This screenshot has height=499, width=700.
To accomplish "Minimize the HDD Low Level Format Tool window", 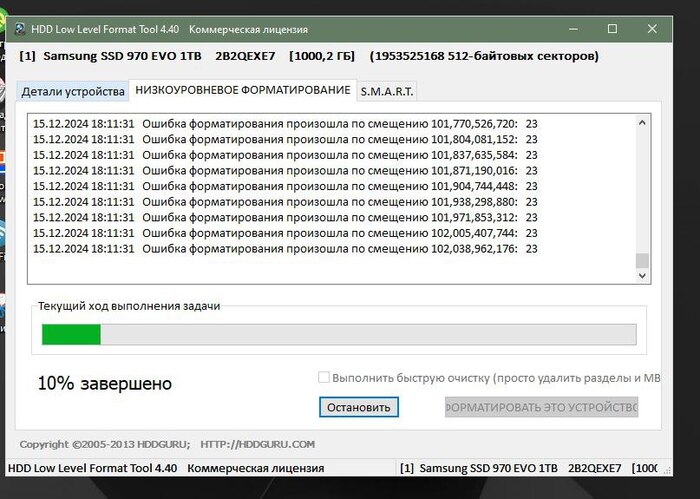I will pos(567,28).
